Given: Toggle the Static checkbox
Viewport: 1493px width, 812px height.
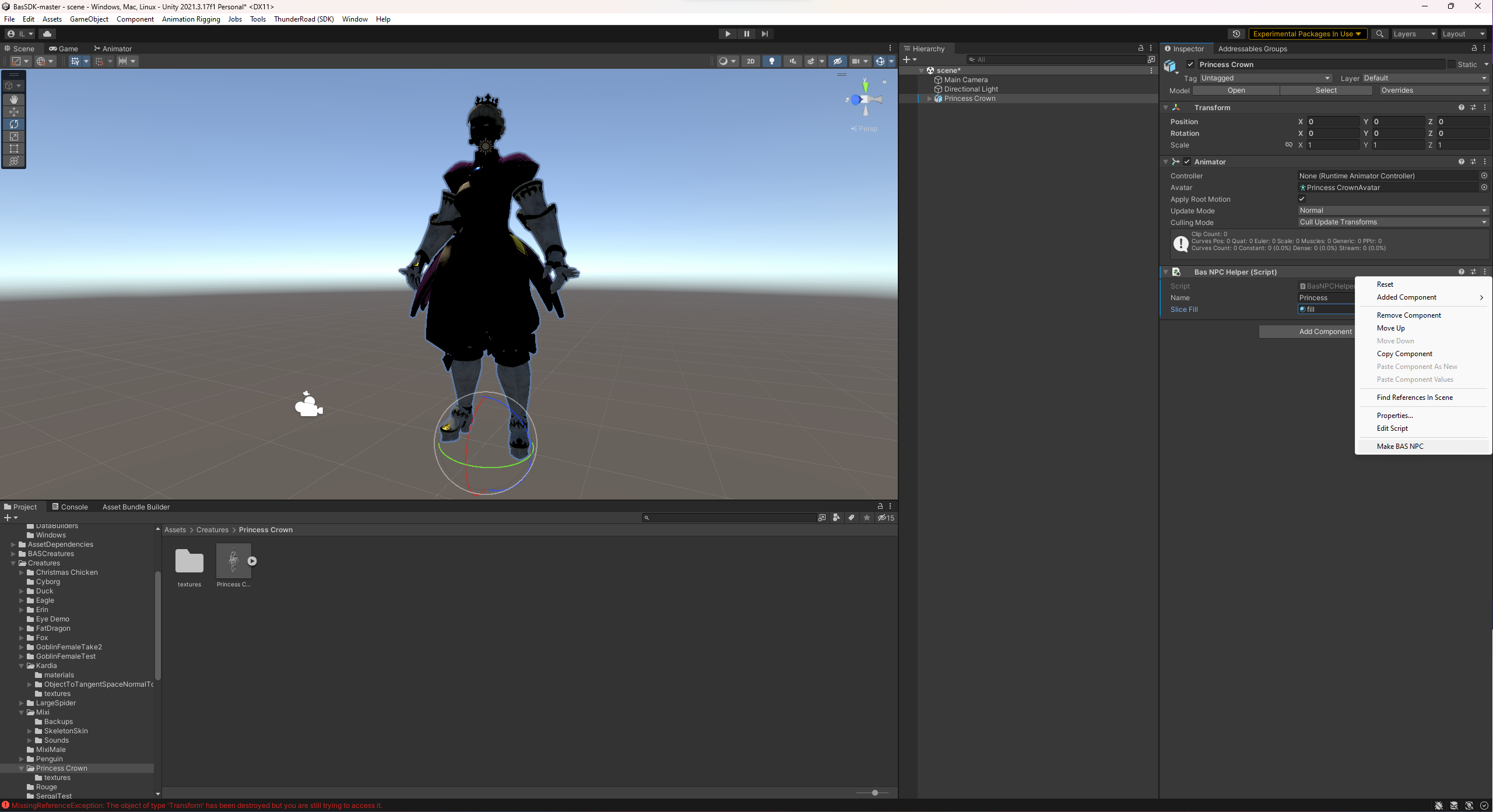Looking at the screenshot, I should click(1452, 65).
